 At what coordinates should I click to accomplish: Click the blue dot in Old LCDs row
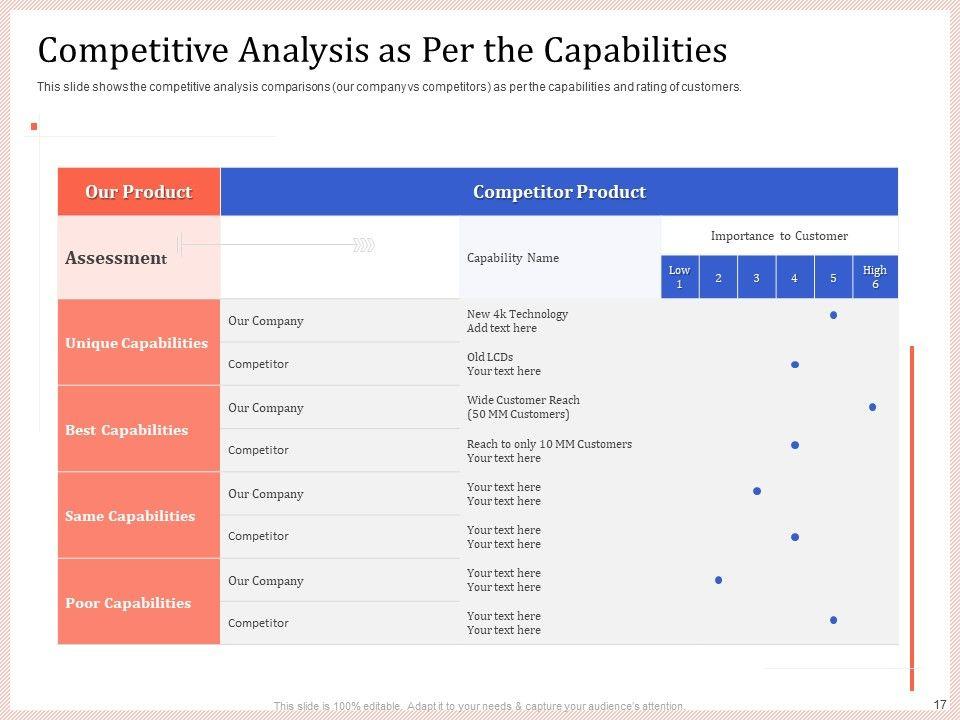pos(795,365)
